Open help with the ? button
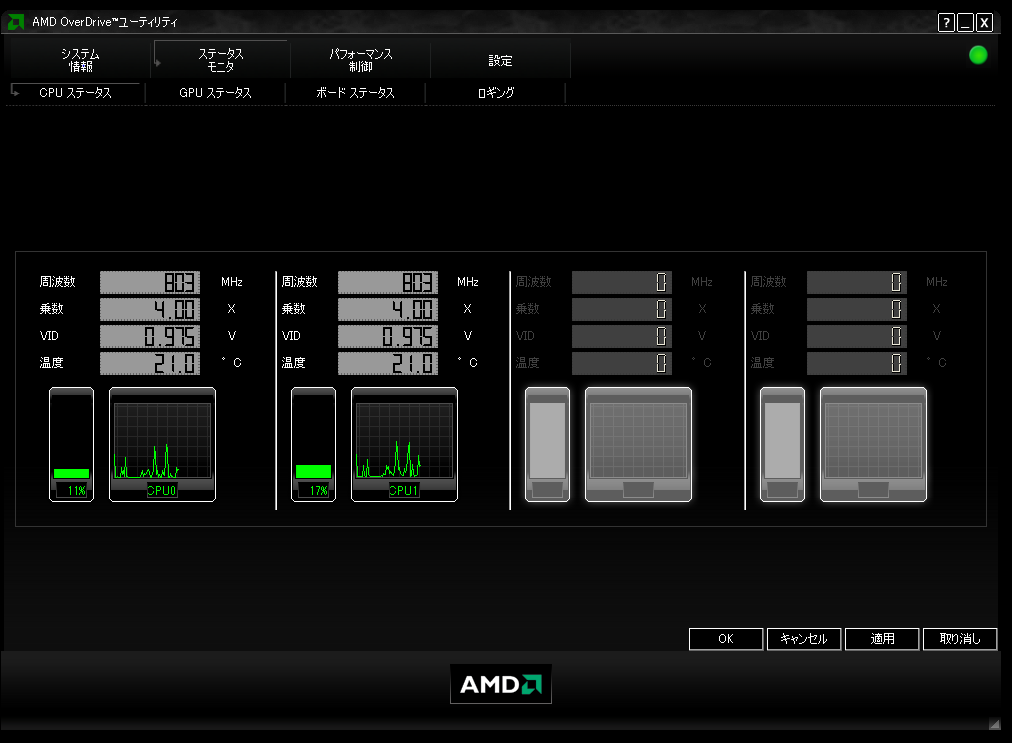The image size is (1012, 743). (x=946, y=23)
